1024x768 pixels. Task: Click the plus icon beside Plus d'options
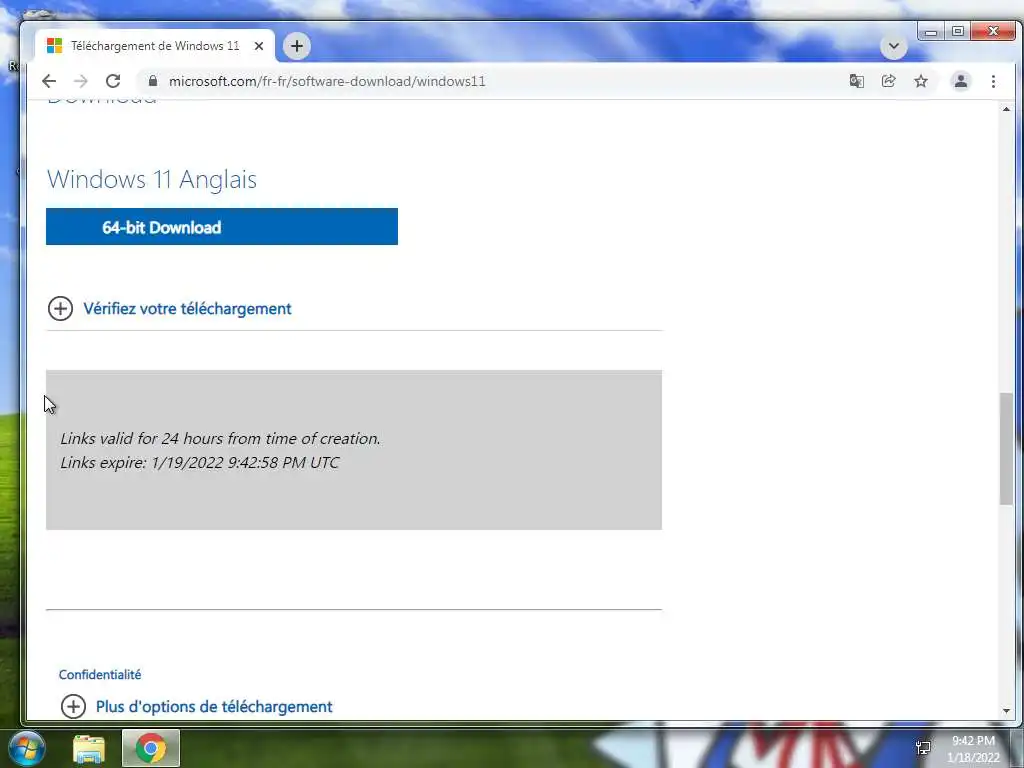point(73,706)
